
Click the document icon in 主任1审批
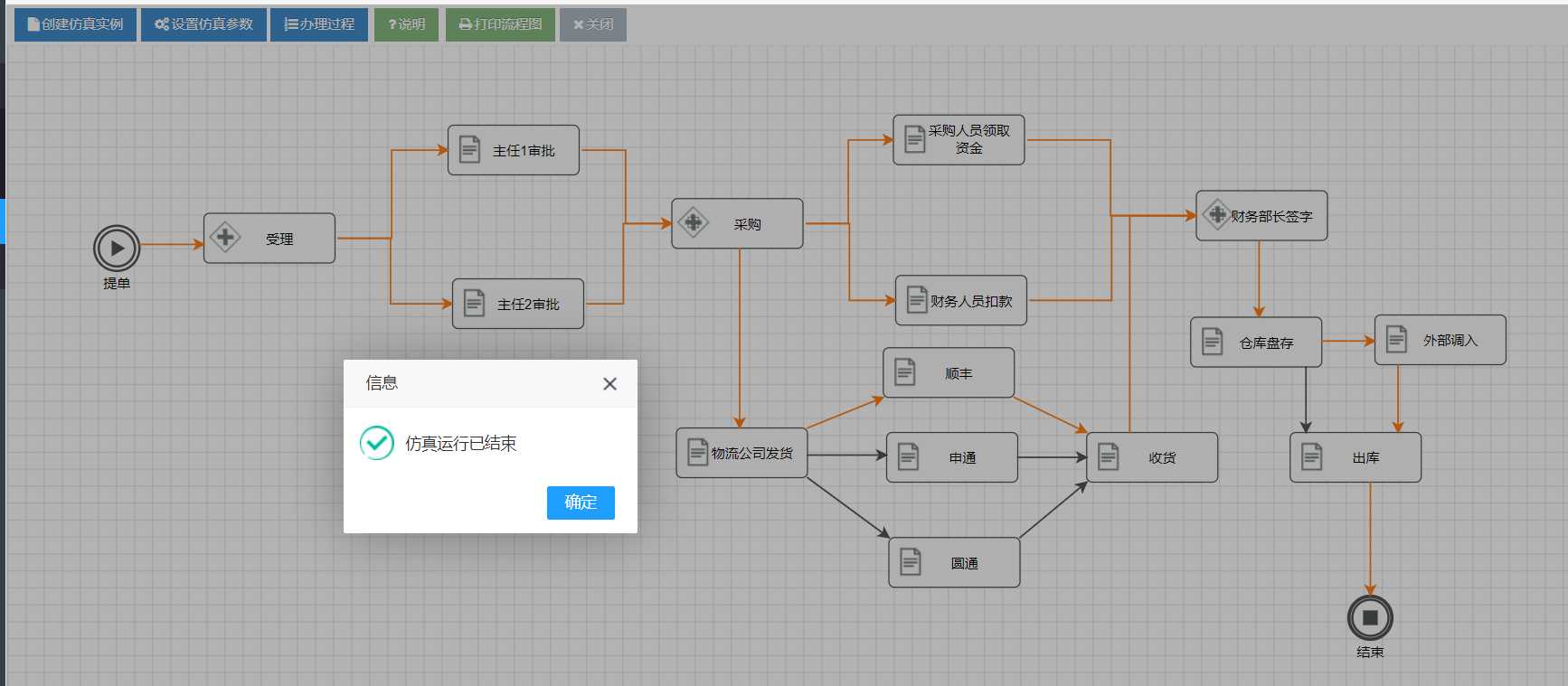click(469, 149)
